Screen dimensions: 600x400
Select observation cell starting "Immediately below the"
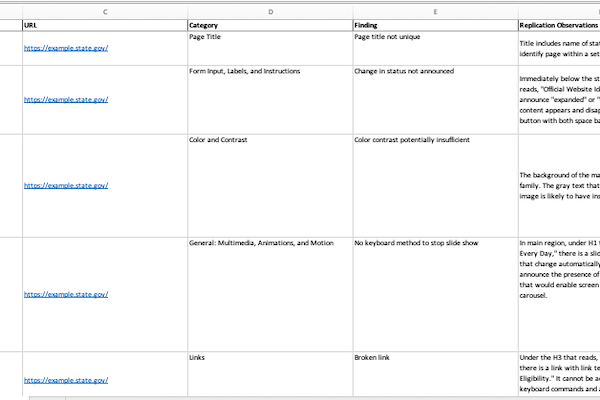[559, 100]
